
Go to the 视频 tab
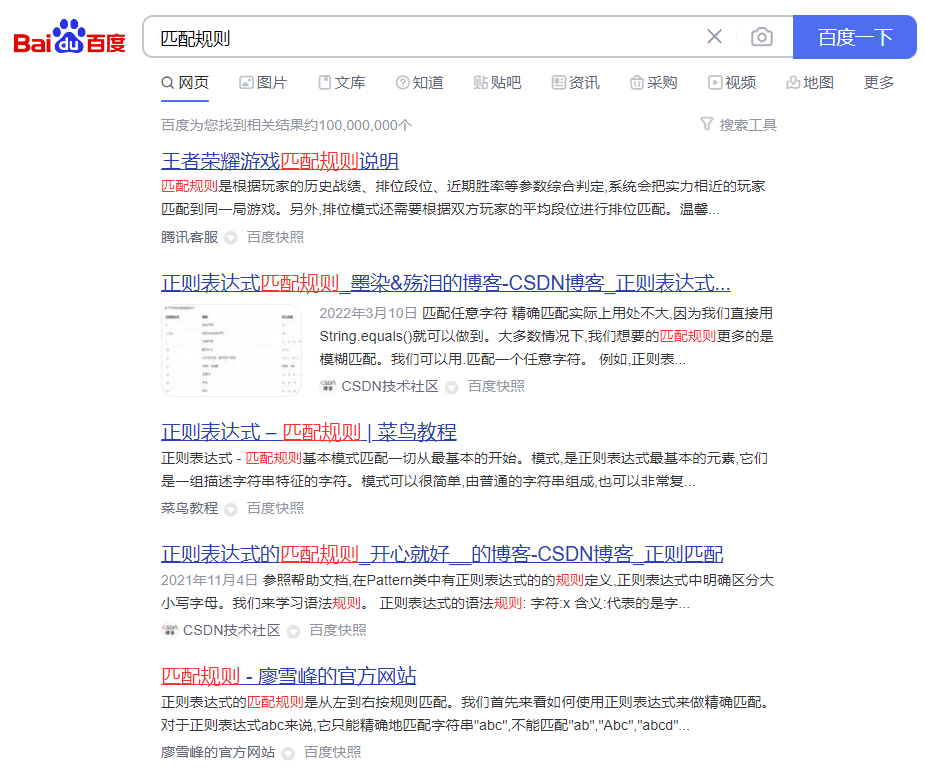coord(732,83)
